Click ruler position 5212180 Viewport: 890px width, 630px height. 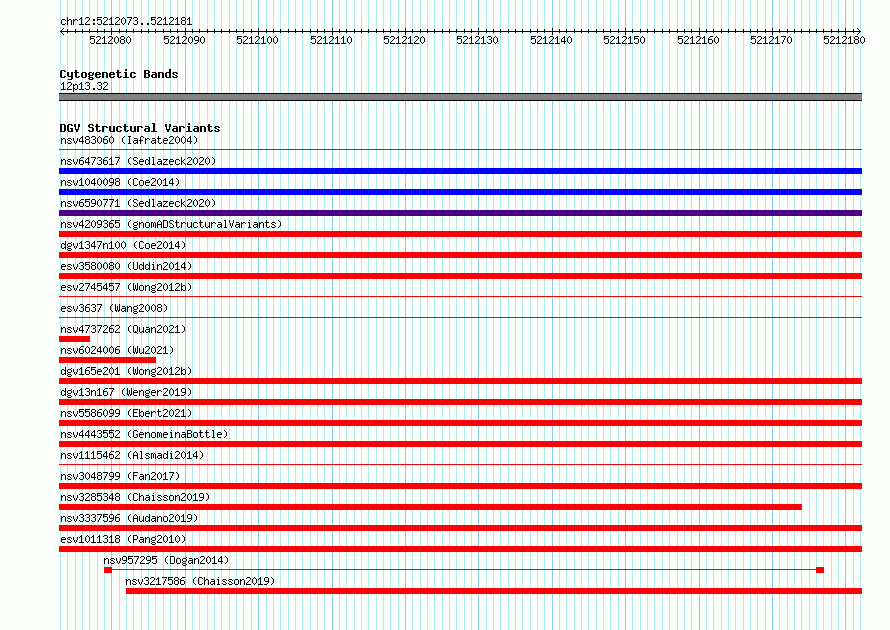(845, 40)
